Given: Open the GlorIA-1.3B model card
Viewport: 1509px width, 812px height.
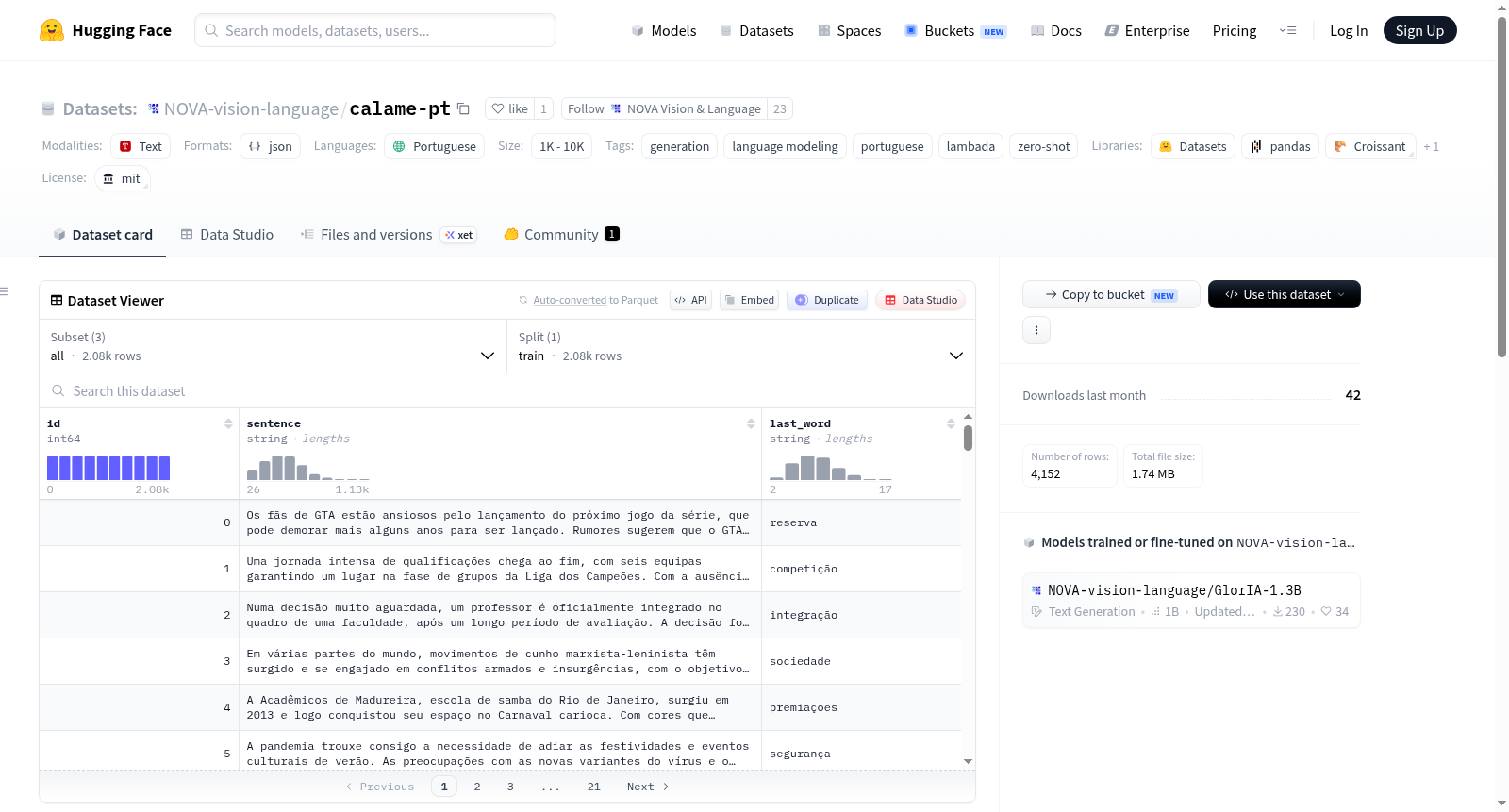Looking at the screenshot, I should tap(1191, 600).
